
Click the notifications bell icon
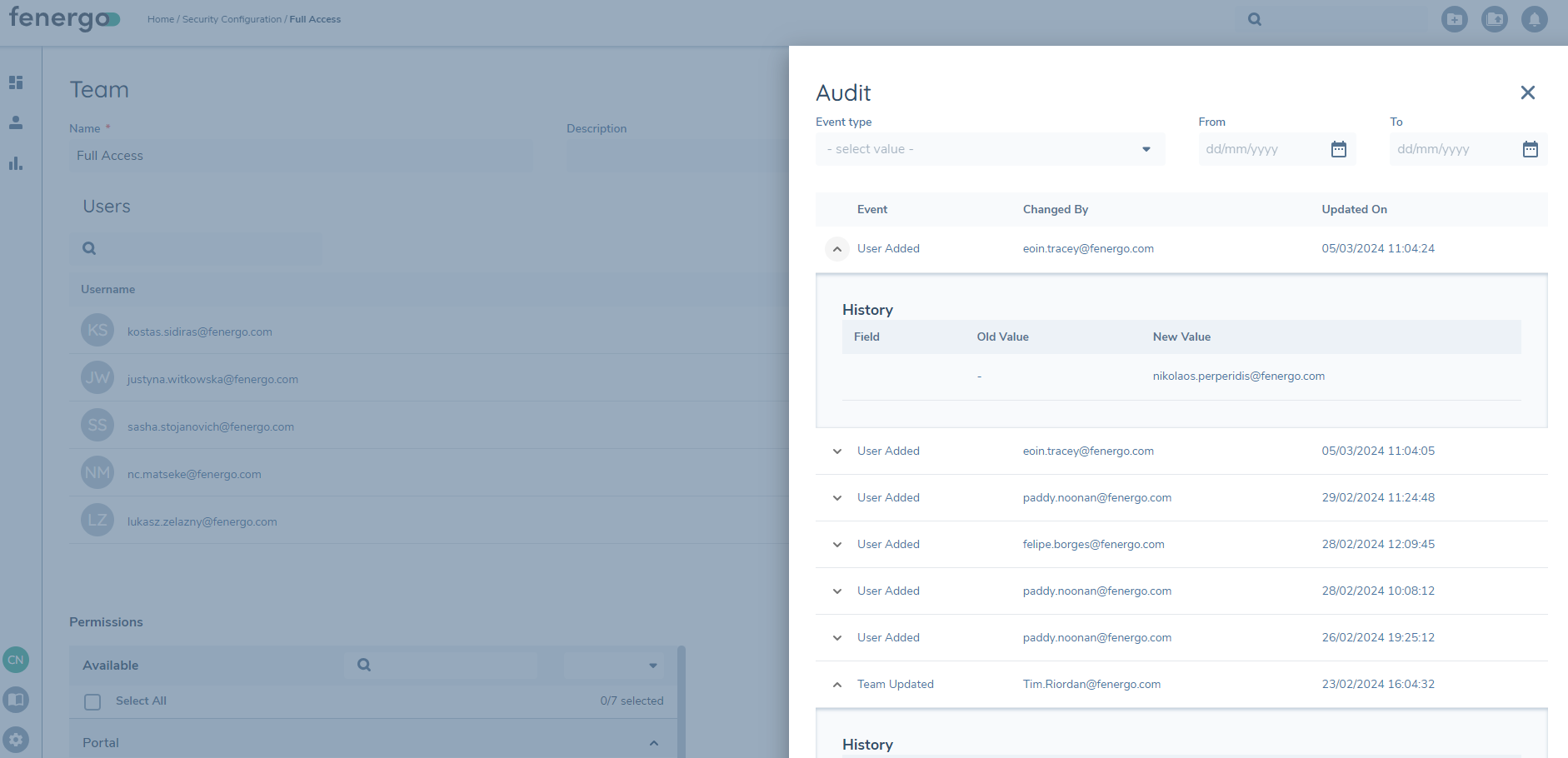click(1534, 19)
